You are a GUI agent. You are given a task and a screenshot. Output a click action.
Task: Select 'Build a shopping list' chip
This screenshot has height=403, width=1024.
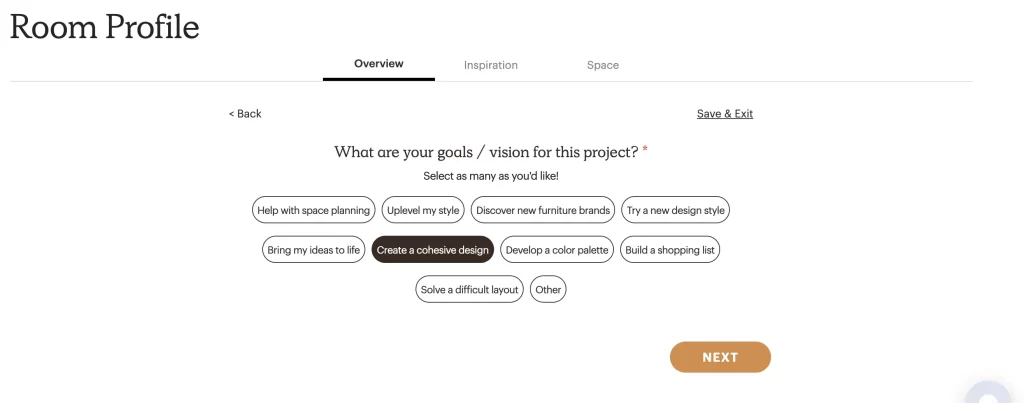[670, 250]
